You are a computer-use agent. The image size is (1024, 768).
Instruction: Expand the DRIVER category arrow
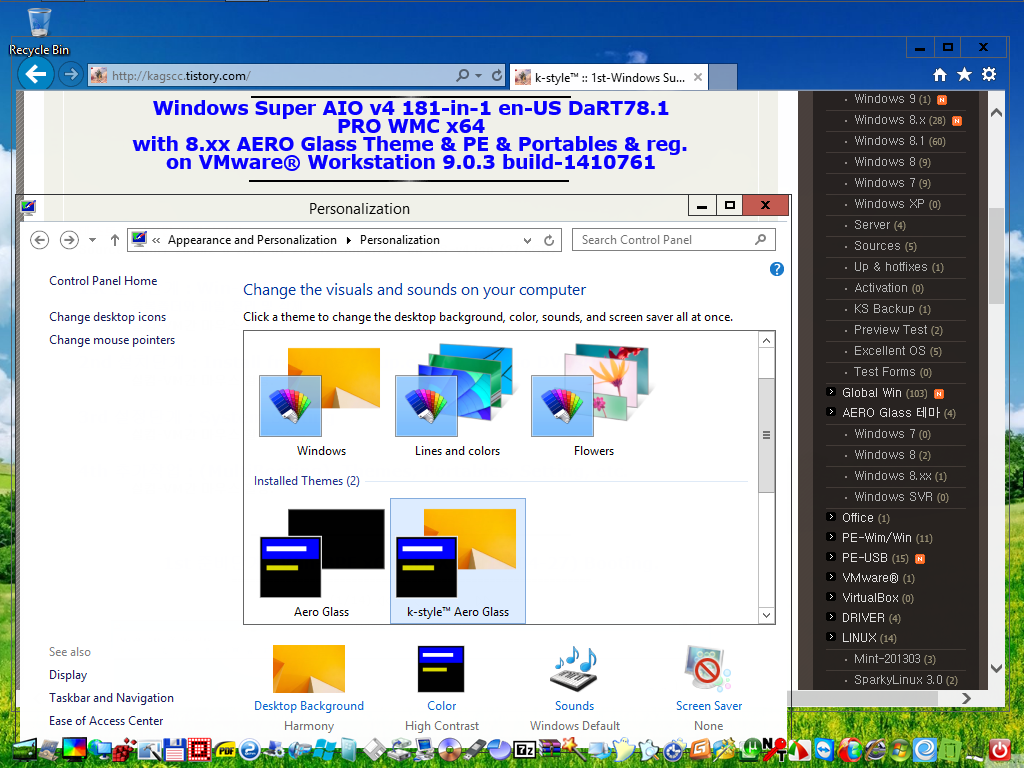pos(831,617)
